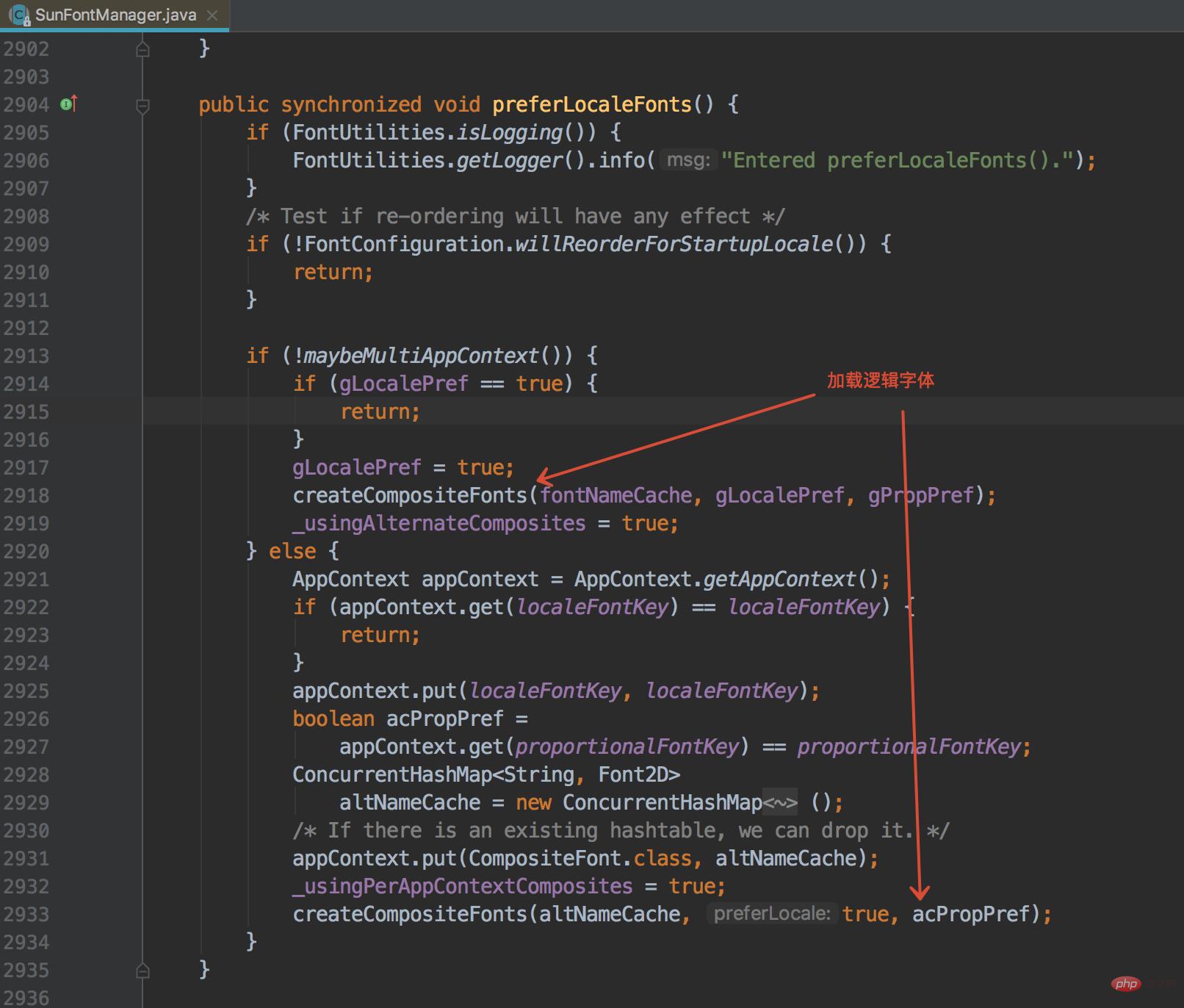Click the proportionalFontKey in appContext.get call
Screen dimensions: 1184x1008
point(627,746)
